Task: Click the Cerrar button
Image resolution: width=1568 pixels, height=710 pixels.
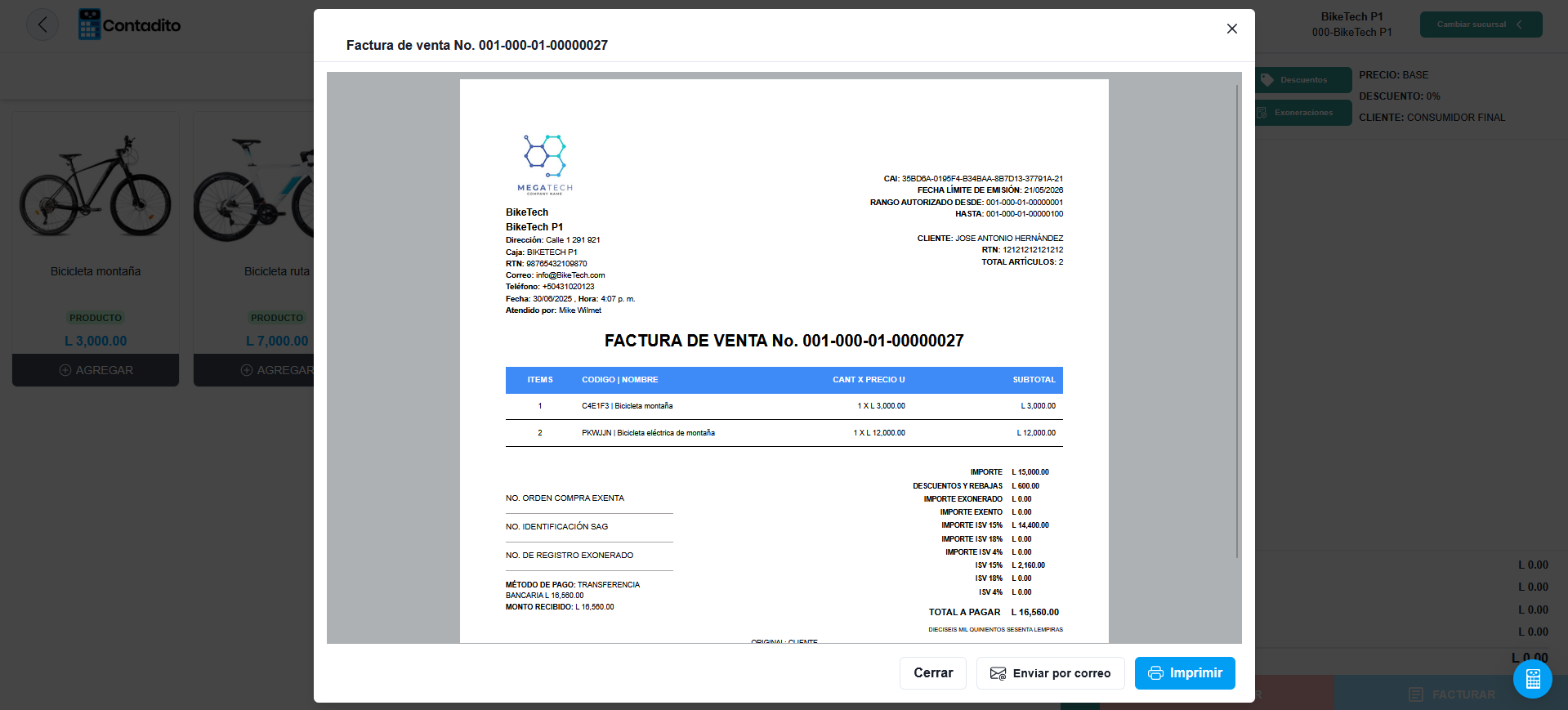Action: (x=933, y=673)
